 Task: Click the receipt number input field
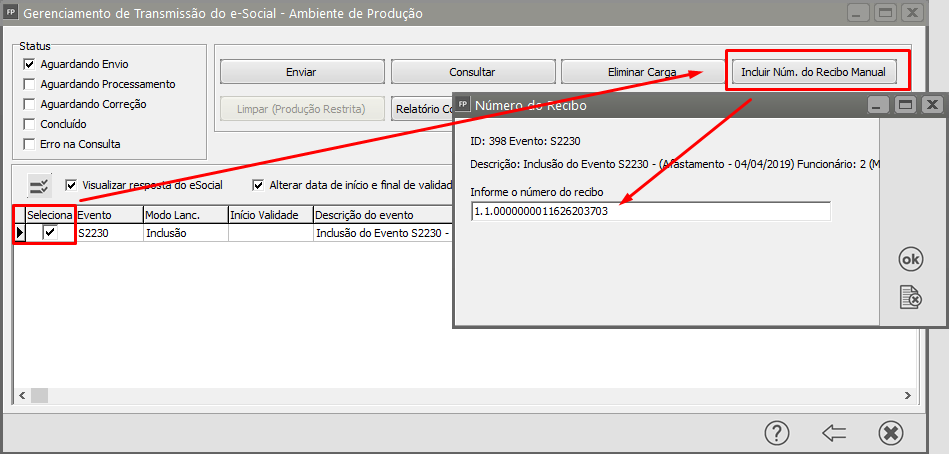[650, 211]
